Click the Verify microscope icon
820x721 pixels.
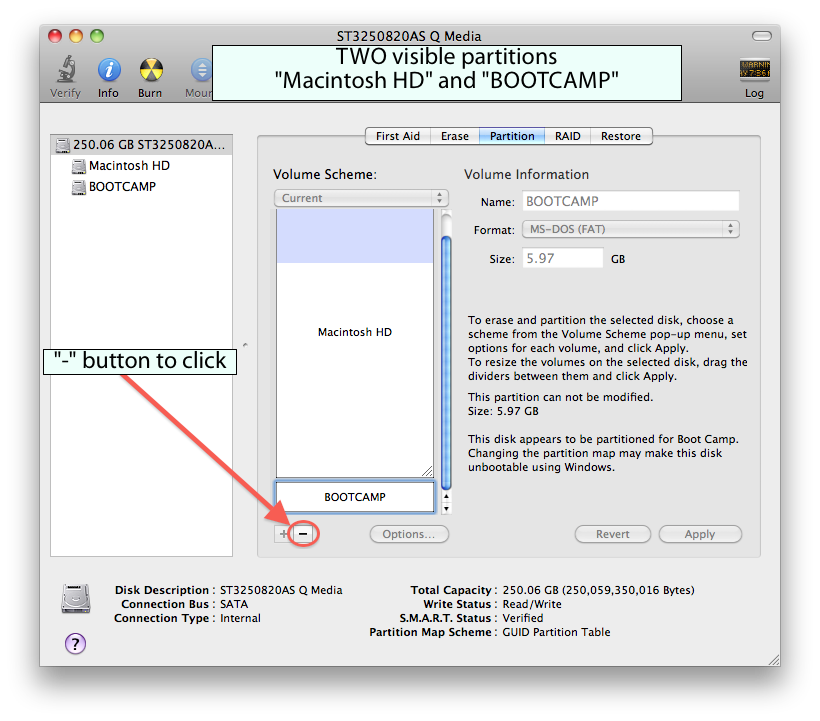66,70
